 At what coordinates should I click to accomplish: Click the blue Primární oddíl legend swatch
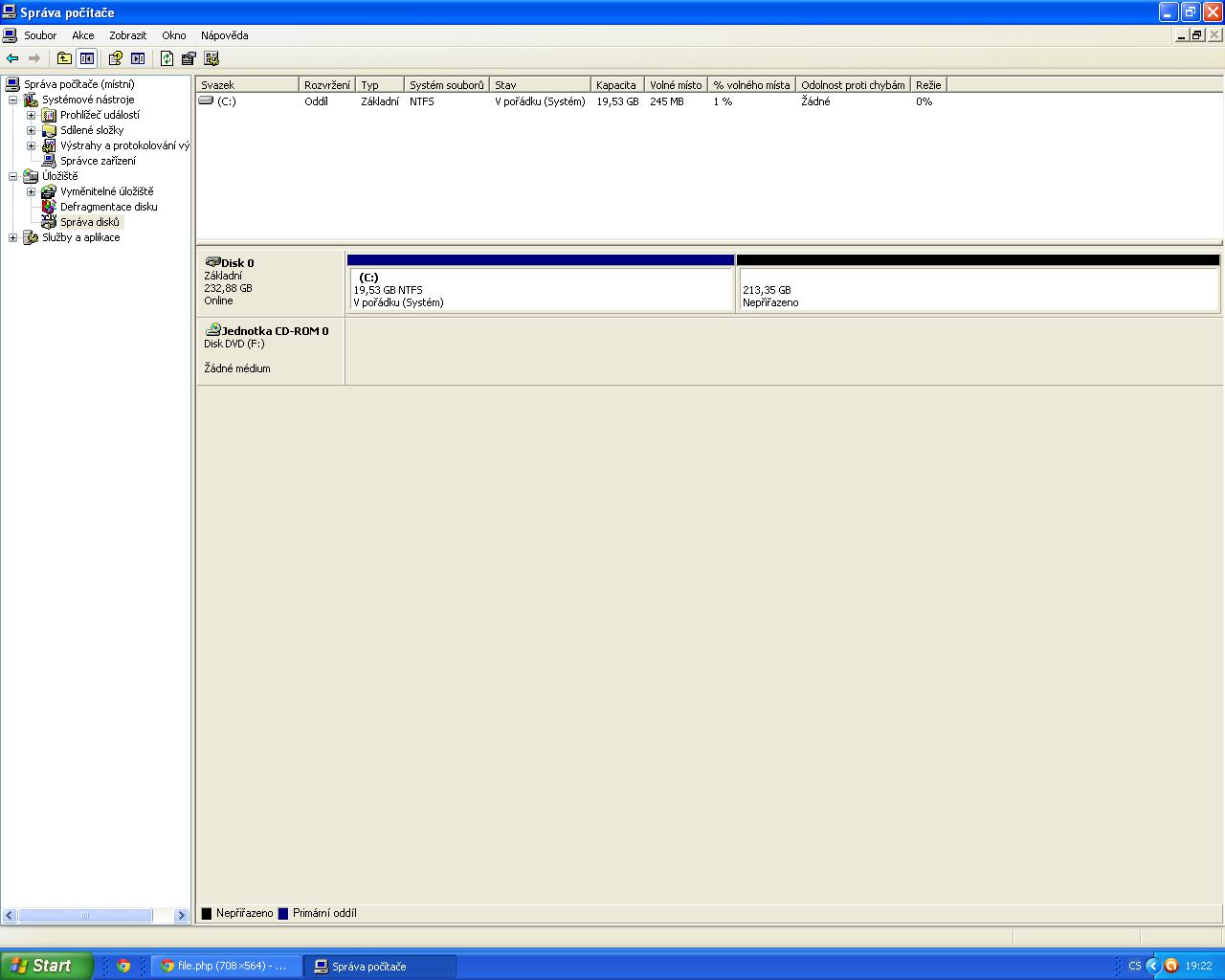[x=283, y=914]
